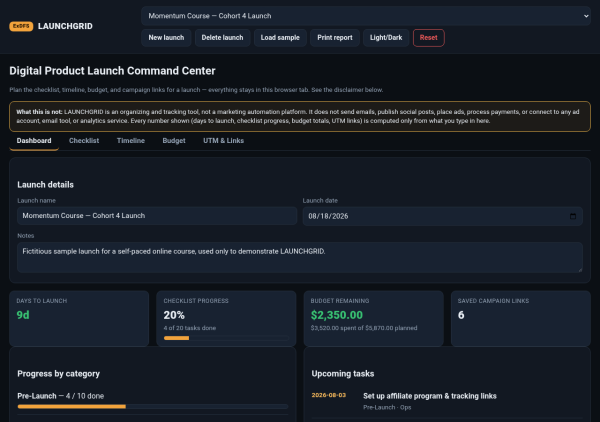Click the red Reset button
This screenshot has height=422, width=600.
(x=429, y=38)
